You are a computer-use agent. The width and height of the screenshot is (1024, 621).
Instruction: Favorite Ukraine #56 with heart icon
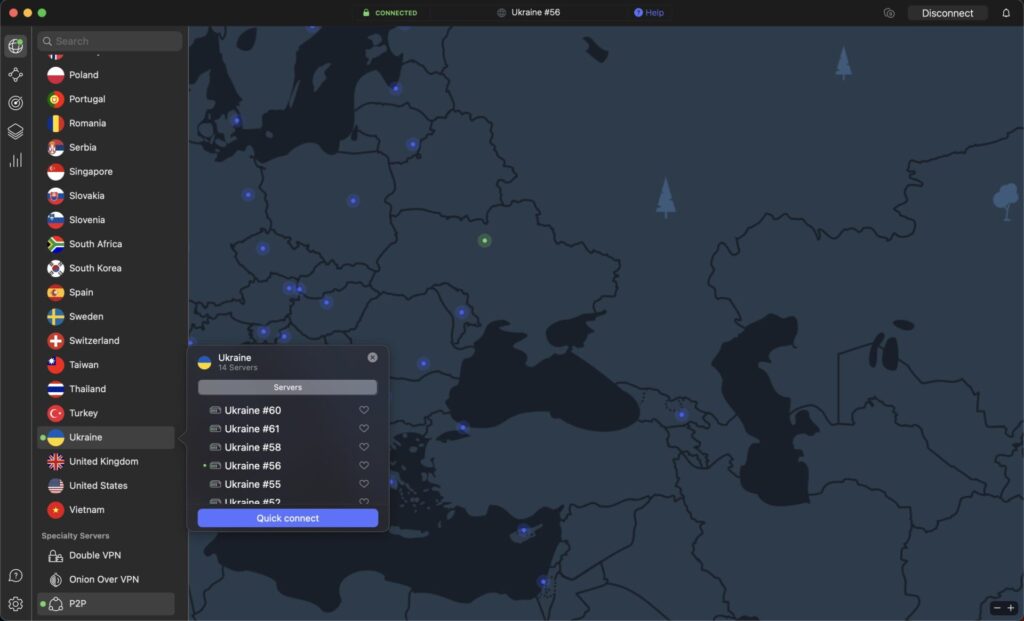click(x=364, y=465)
